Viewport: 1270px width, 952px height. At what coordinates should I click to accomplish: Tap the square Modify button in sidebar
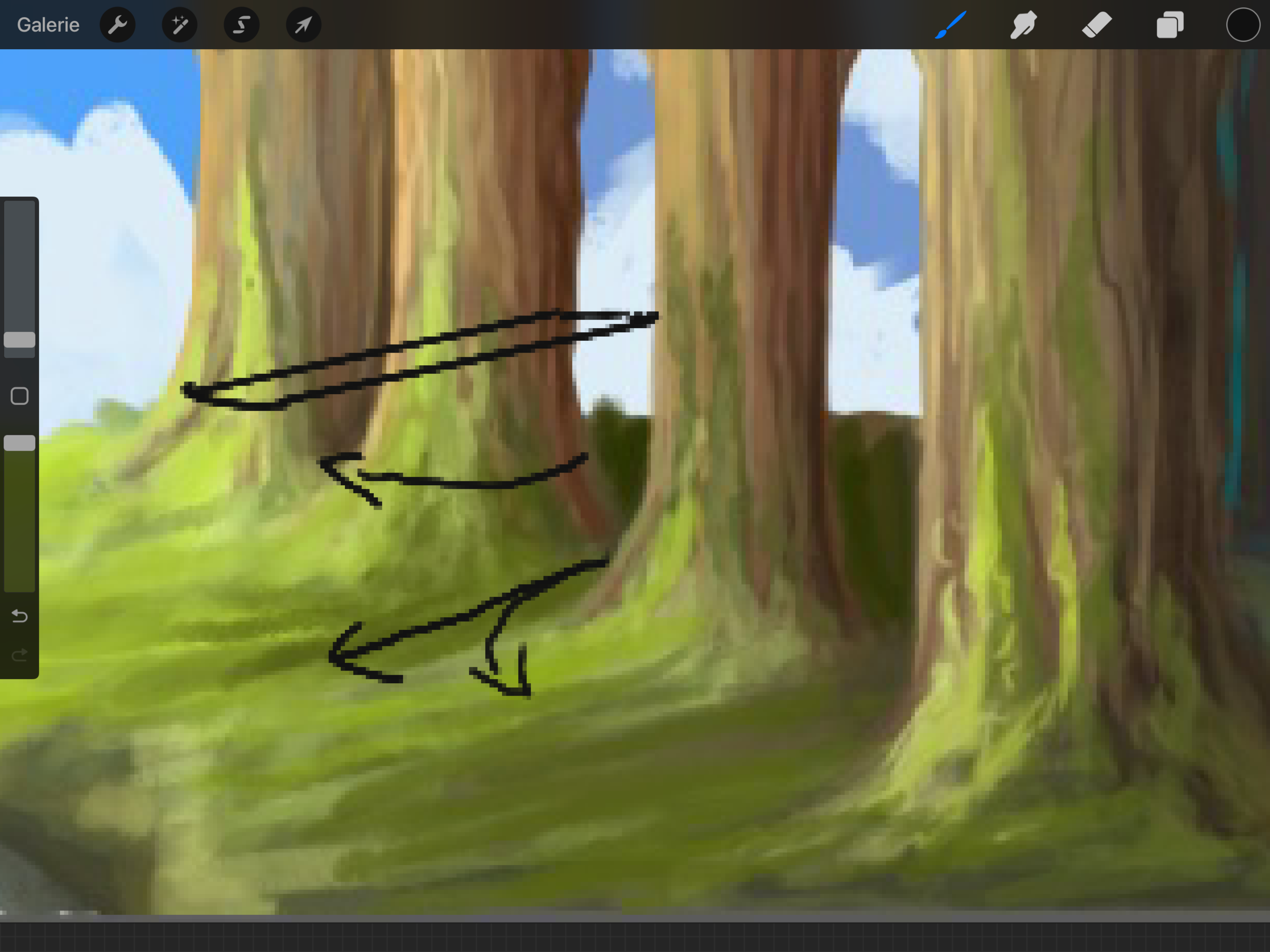point(19,396)
